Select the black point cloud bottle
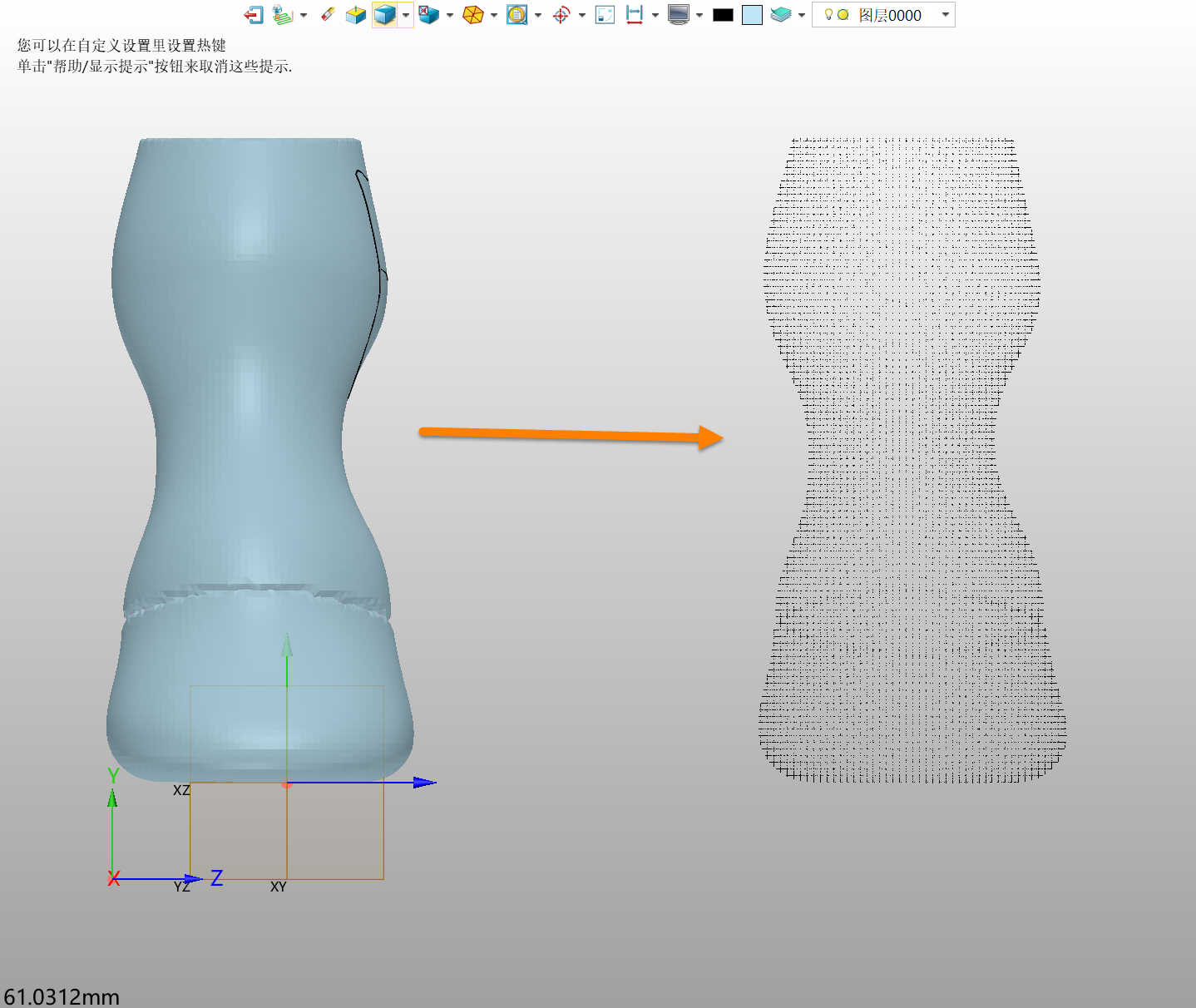This screenshot has width=1196, height=1008. click(912, 460)
